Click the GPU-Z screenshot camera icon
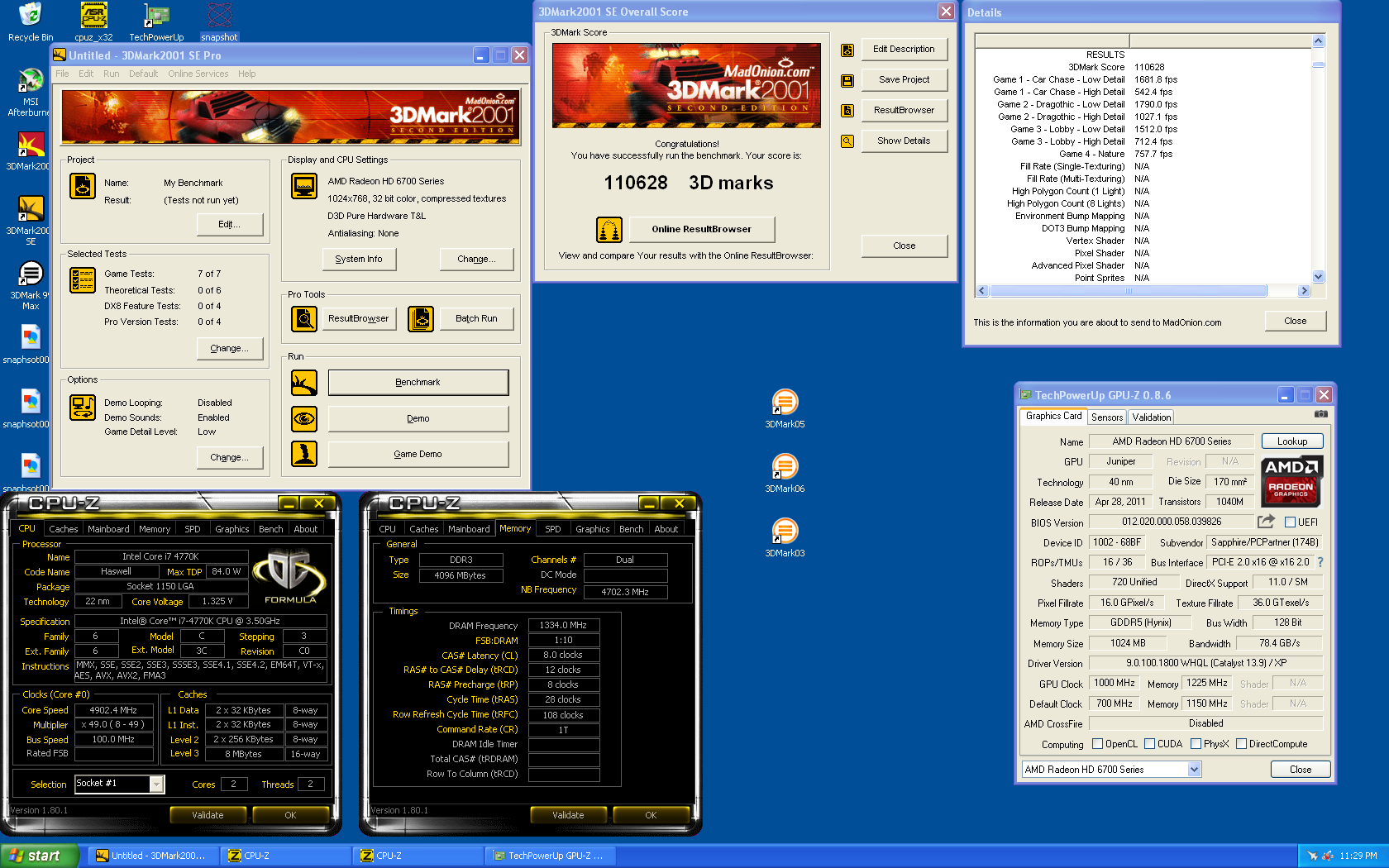 point(1321,414)
